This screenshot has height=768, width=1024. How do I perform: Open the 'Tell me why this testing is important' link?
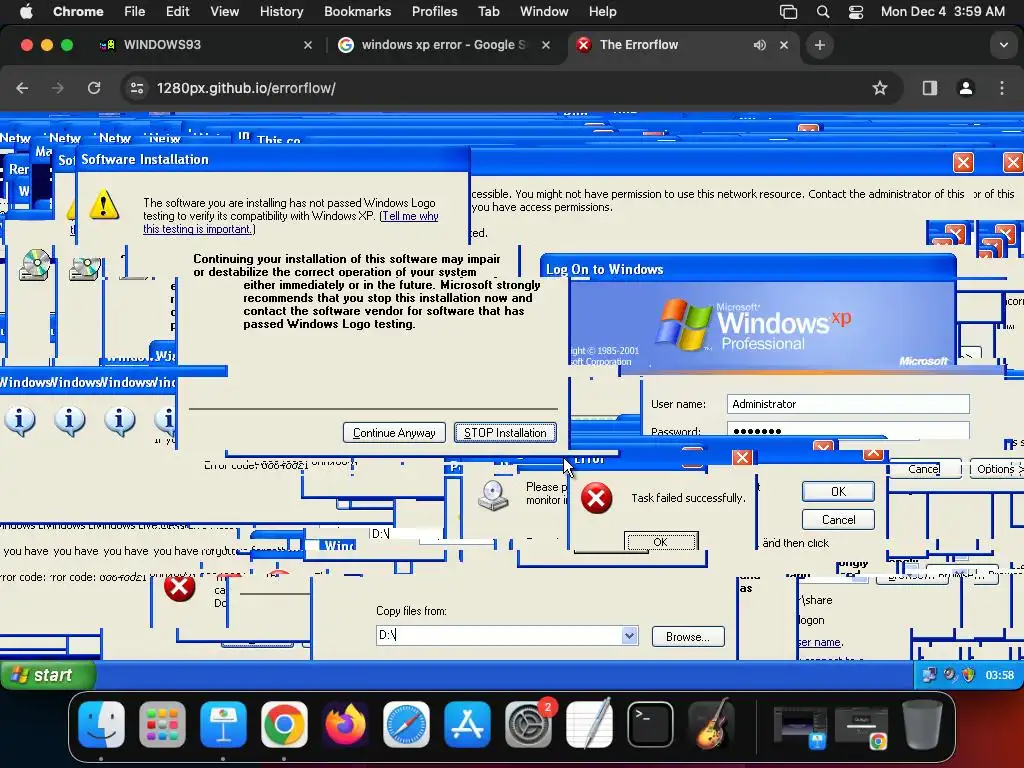pos(291,223)
